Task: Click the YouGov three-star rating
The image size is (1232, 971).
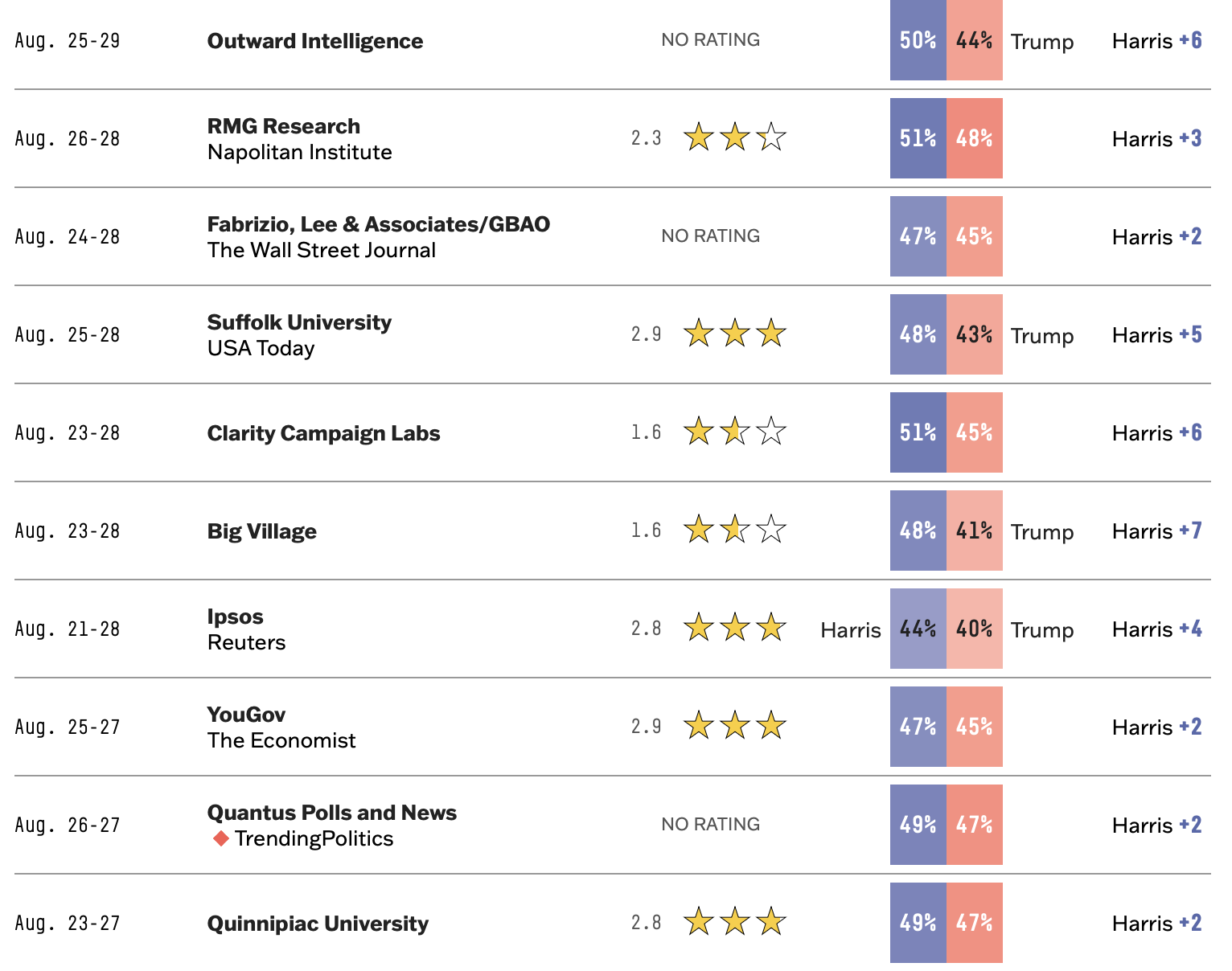Action: pos(735,726)
